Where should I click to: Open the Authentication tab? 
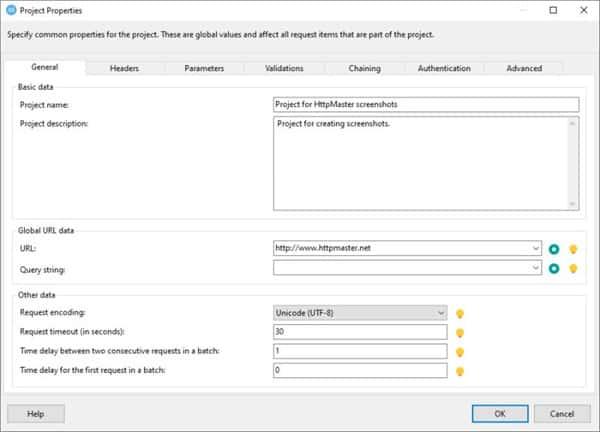pyautogui.click(x=444, y=68)
